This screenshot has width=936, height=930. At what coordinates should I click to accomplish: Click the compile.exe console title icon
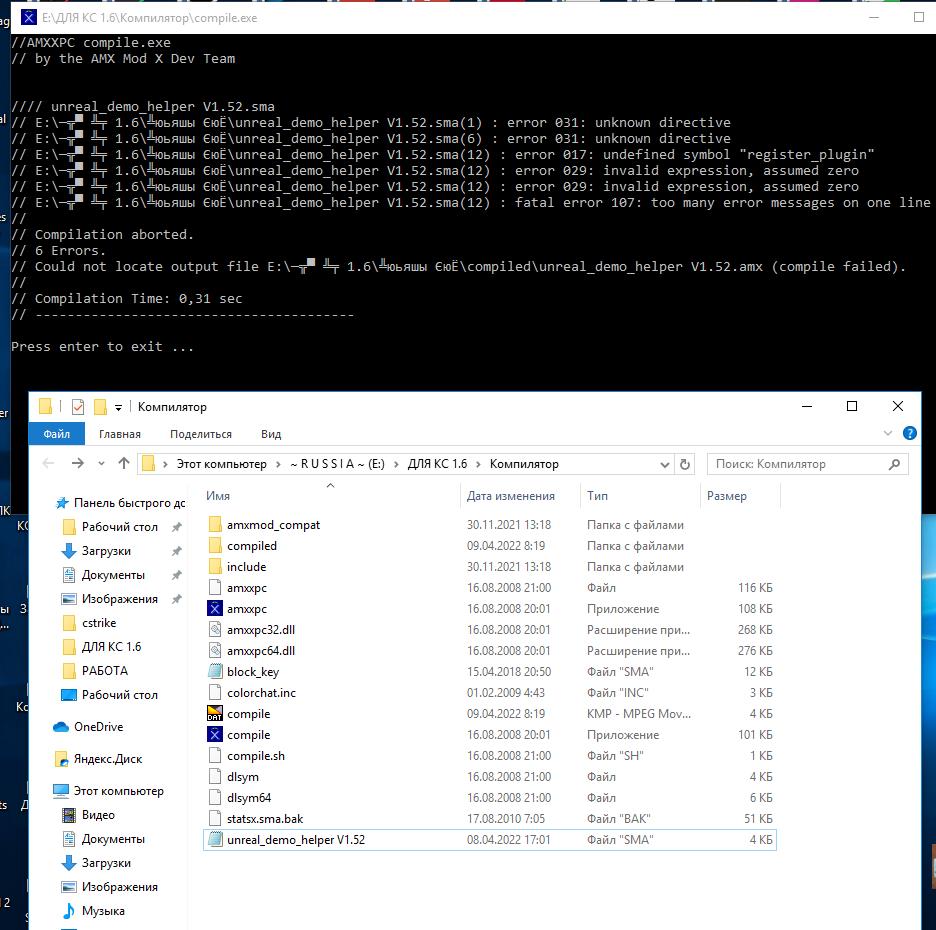point(28,17)
